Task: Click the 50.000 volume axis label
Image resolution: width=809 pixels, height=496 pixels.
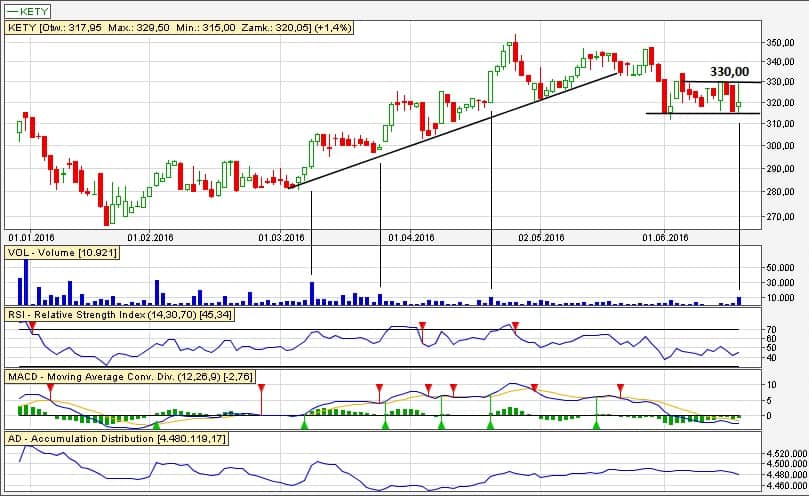Action: click(x=780, y=268)
